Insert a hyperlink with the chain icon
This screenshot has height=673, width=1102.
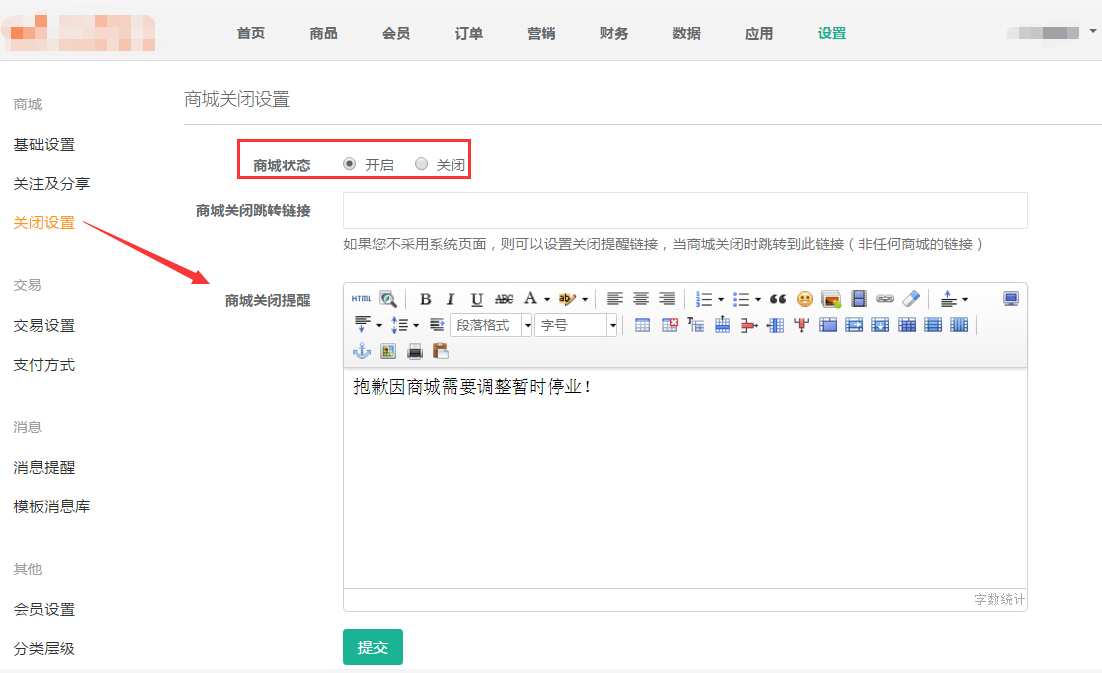pos(884,299)
